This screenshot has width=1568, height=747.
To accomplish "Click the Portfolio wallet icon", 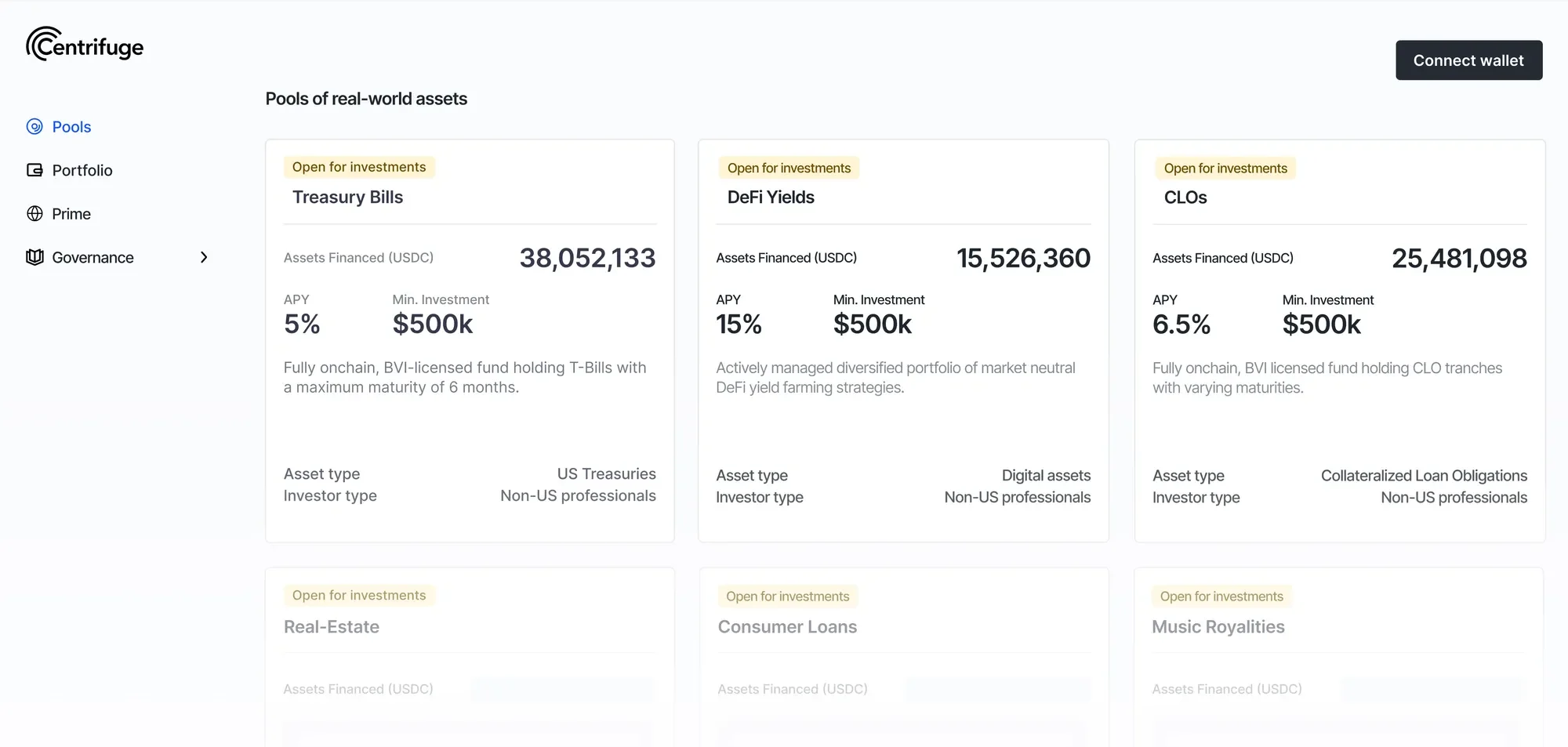I will [x=34, y=170].
